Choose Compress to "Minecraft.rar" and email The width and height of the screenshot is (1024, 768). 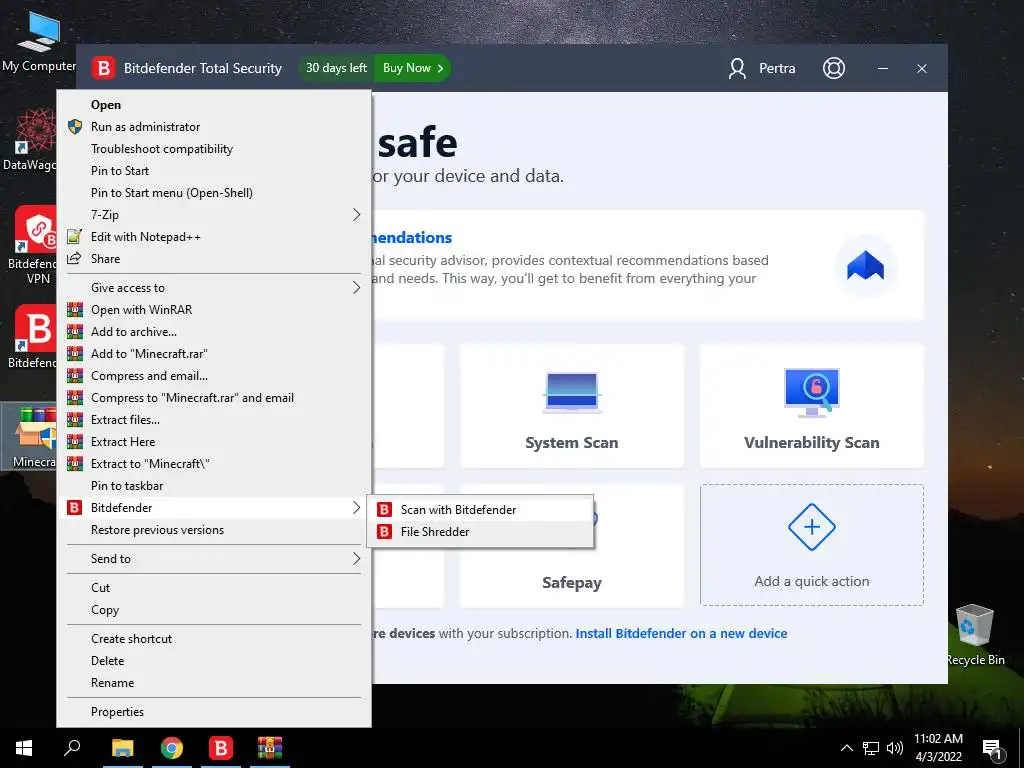tap(214, 398)
